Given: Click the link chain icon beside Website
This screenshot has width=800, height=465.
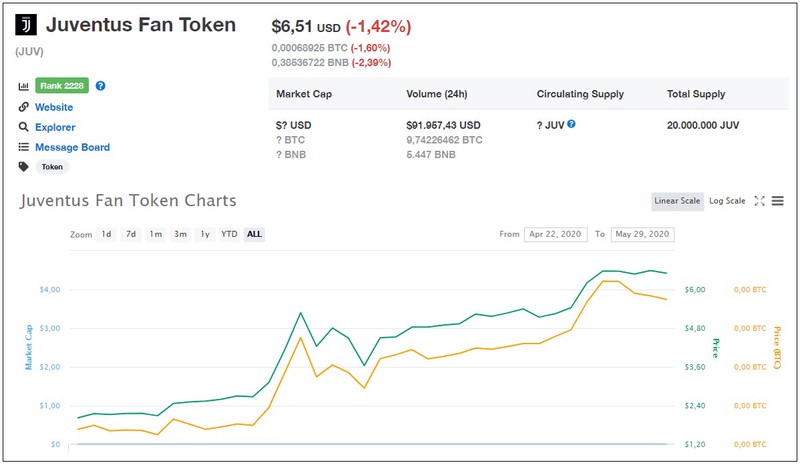Looking at the screenshot, I should click(x=23, y=107).
